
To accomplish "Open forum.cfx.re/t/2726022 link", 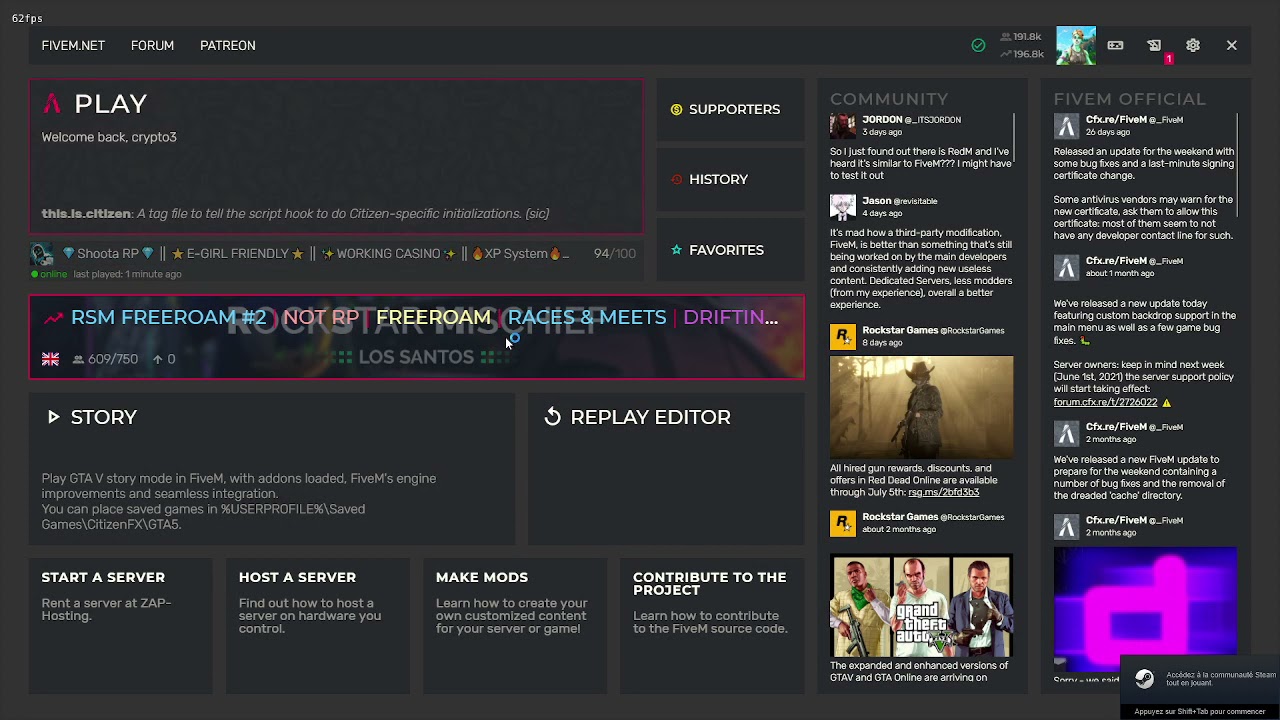I will tap(1105, 402).
